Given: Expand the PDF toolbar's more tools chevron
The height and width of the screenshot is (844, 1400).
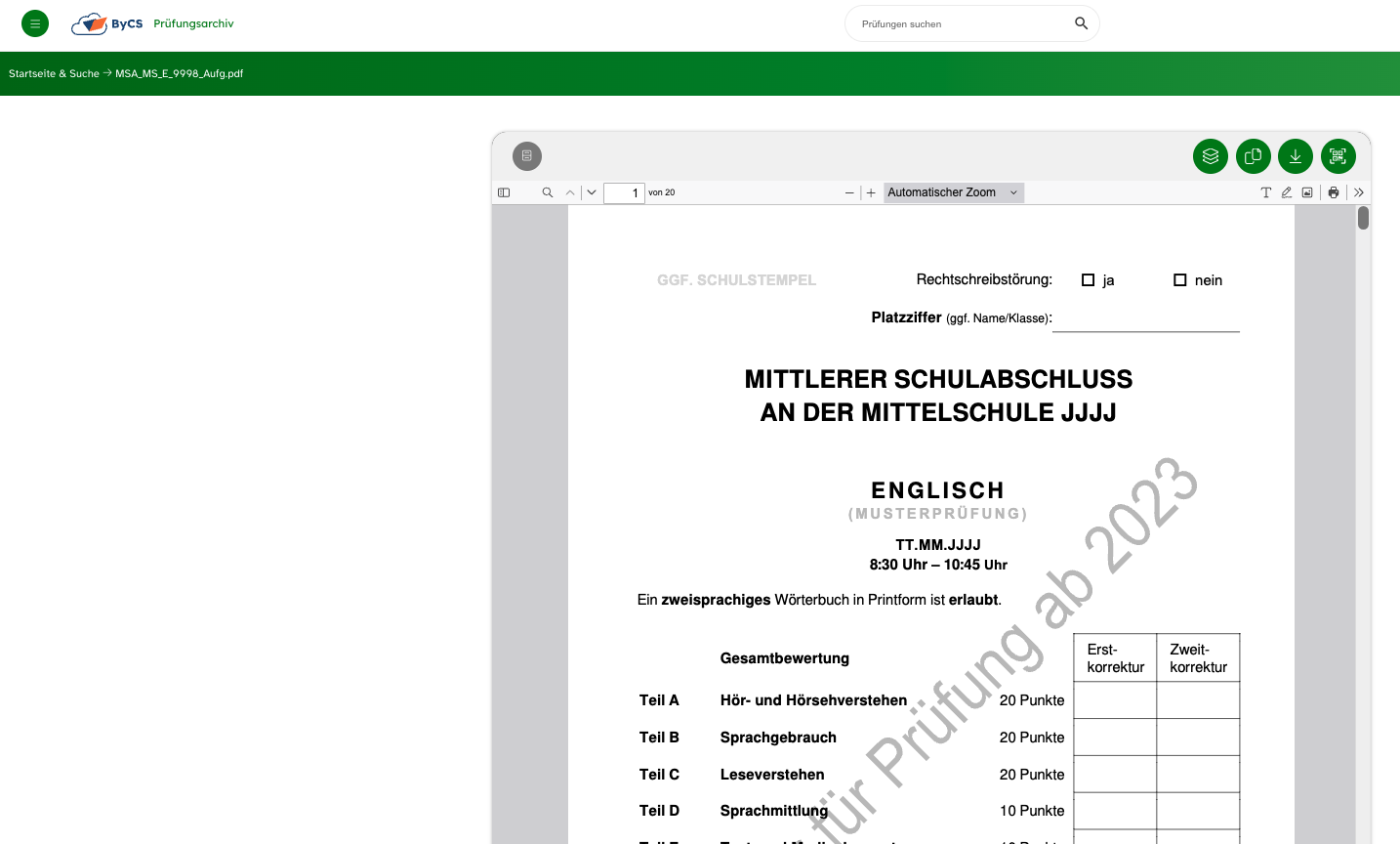Looking at the screenshot, I should tap(1359, 192).
